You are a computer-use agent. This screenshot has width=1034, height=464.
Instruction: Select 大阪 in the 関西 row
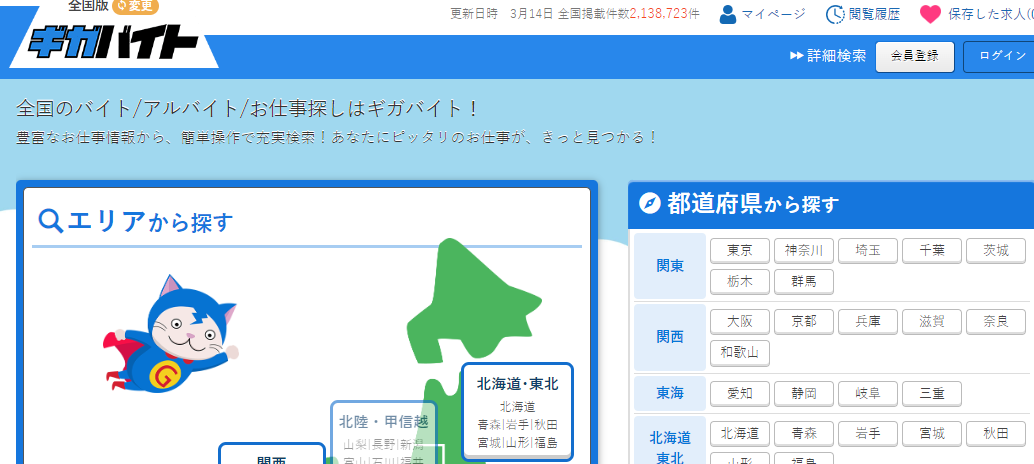click(x=740, y=322)
